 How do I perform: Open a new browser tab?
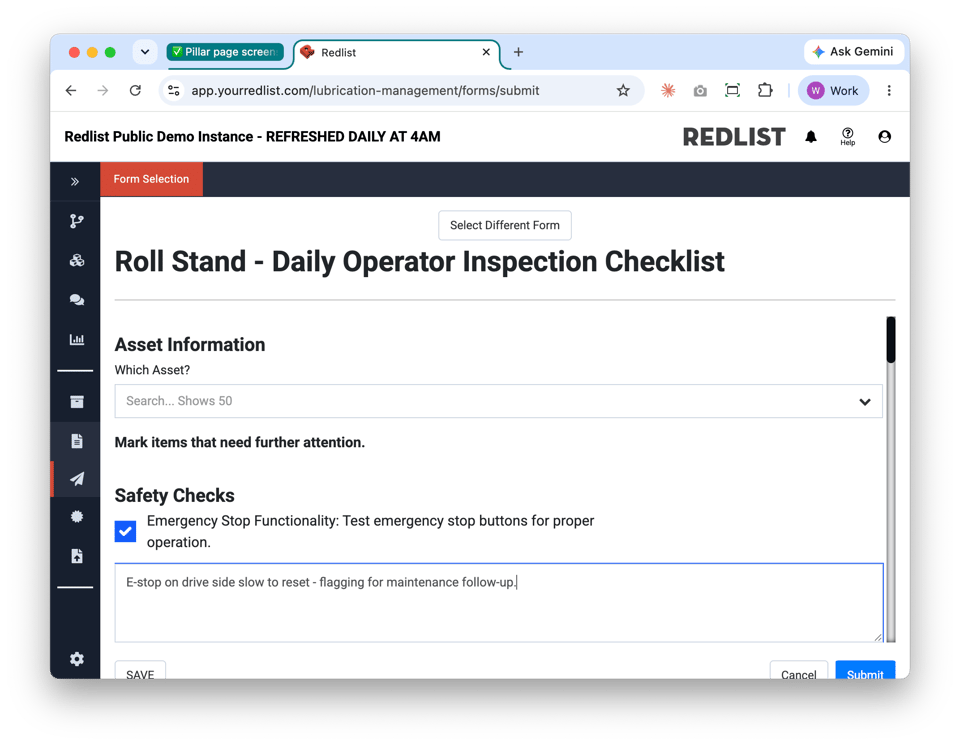point(518,52)
